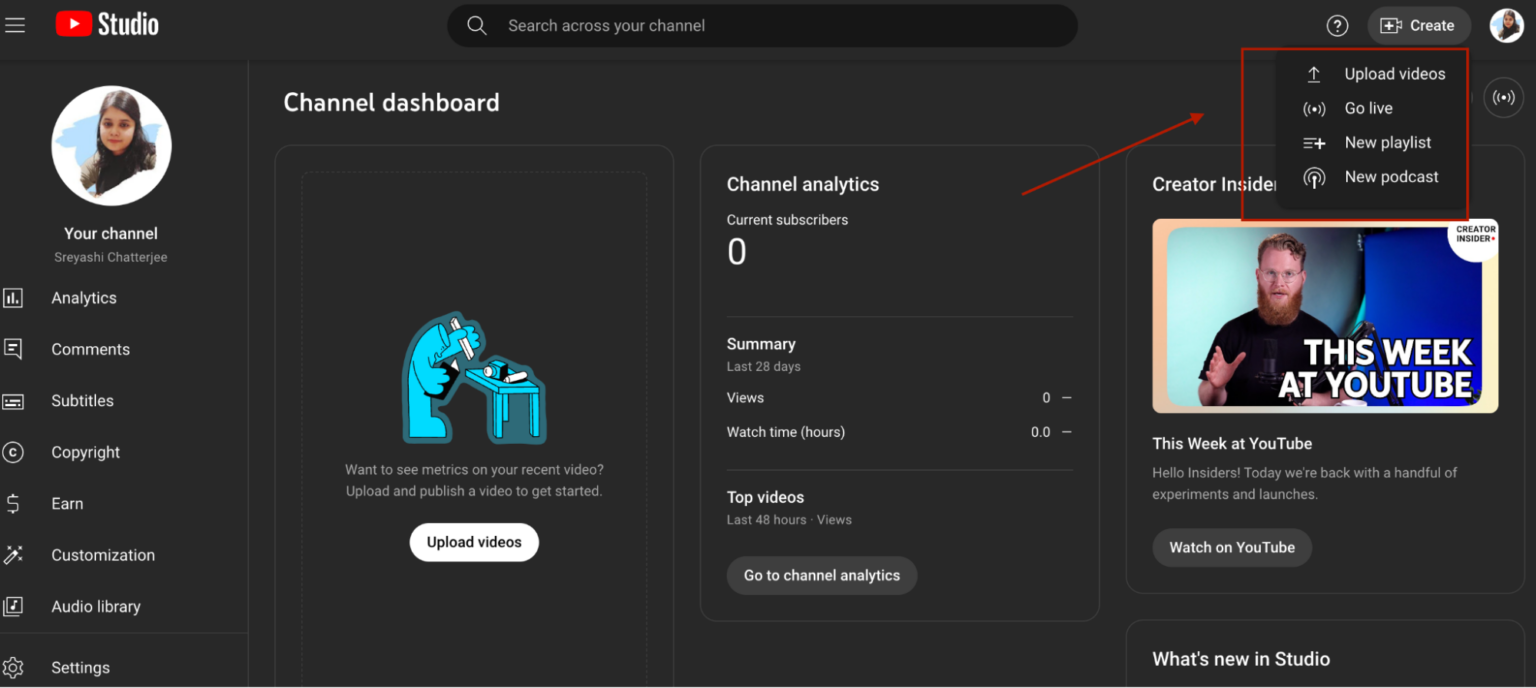
Task: Open Settings gear in sidebar
Action: pos(13,668)
